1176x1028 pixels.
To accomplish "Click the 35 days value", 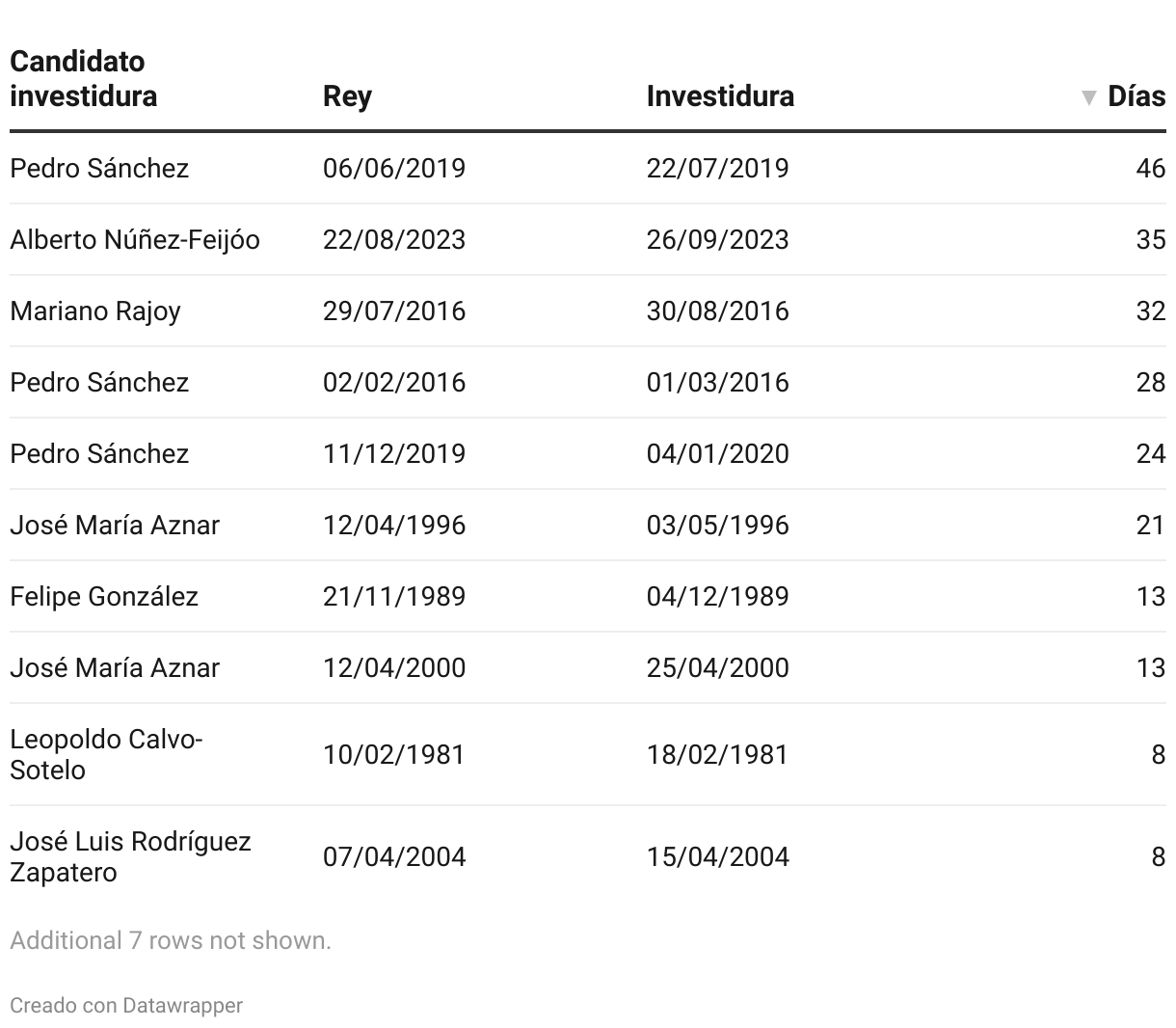I will point(1150,239).
